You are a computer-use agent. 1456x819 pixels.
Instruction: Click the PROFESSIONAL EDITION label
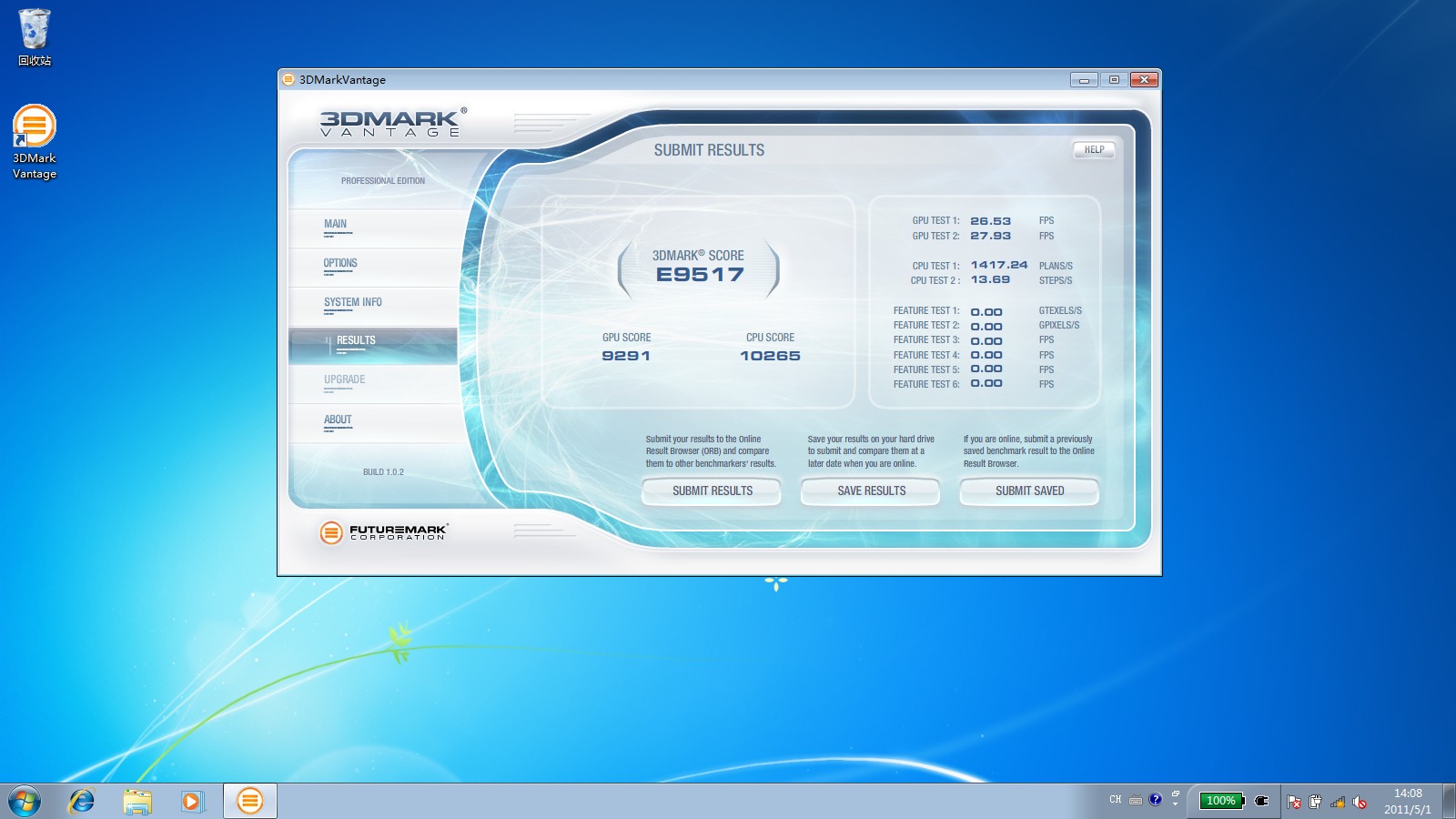[x=383, y=181]
